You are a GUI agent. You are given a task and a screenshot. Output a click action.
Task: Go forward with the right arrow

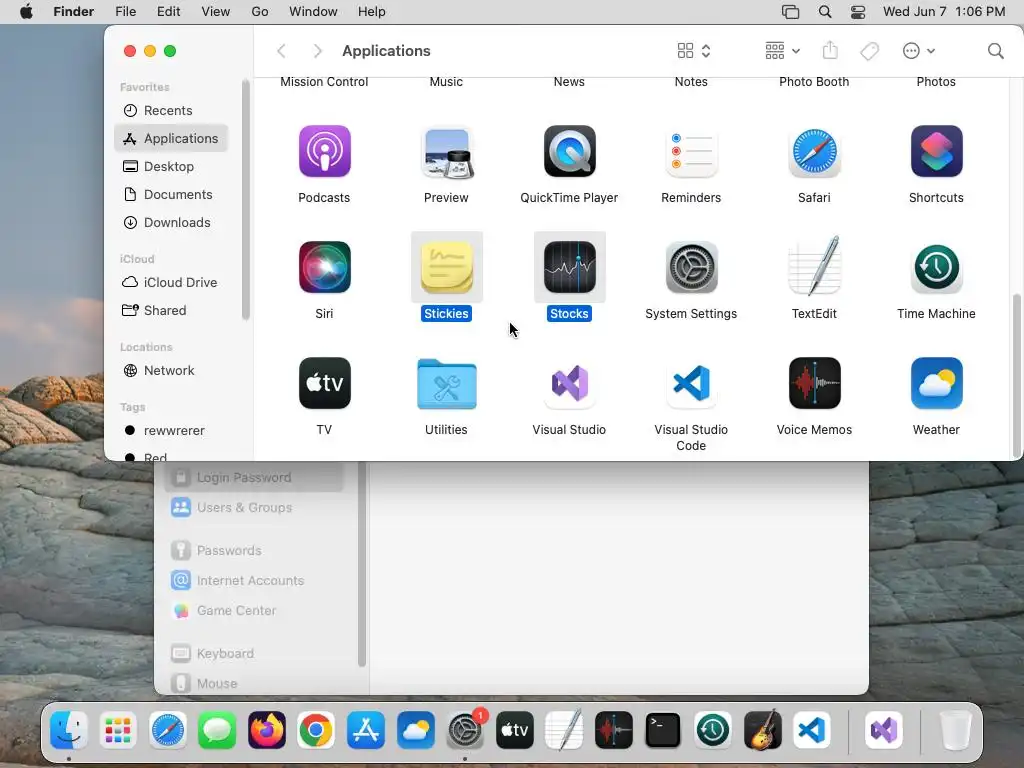(317, 51)
